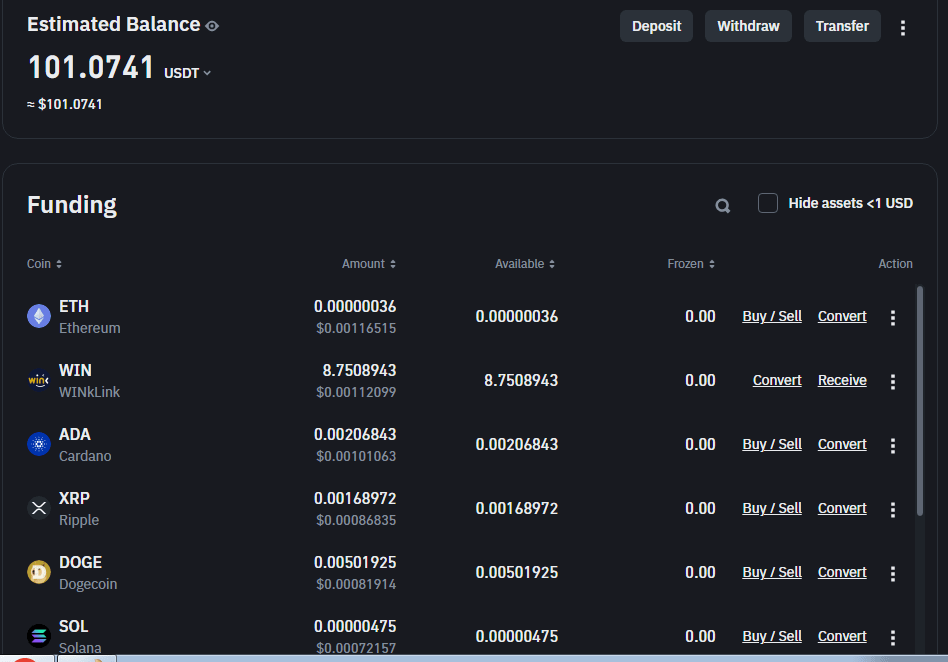Select the Funding section heading

pyautogui.click(x=72, y=205)
